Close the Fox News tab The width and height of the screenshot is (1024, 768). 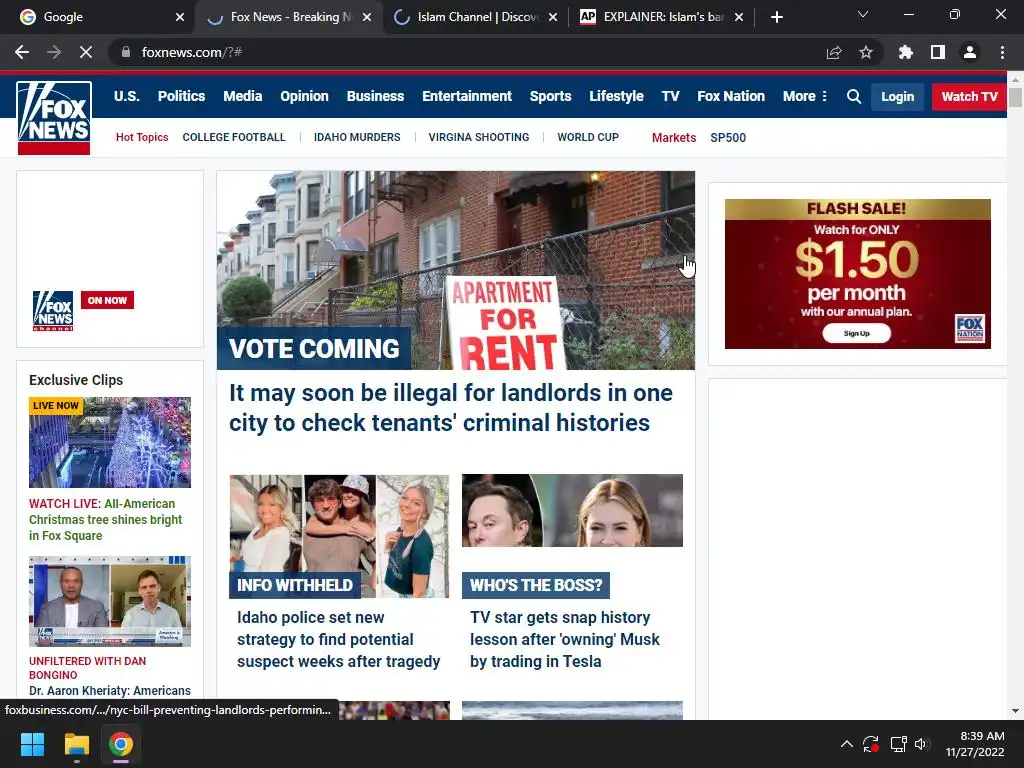pyautogui.click(x=367, y=17)
